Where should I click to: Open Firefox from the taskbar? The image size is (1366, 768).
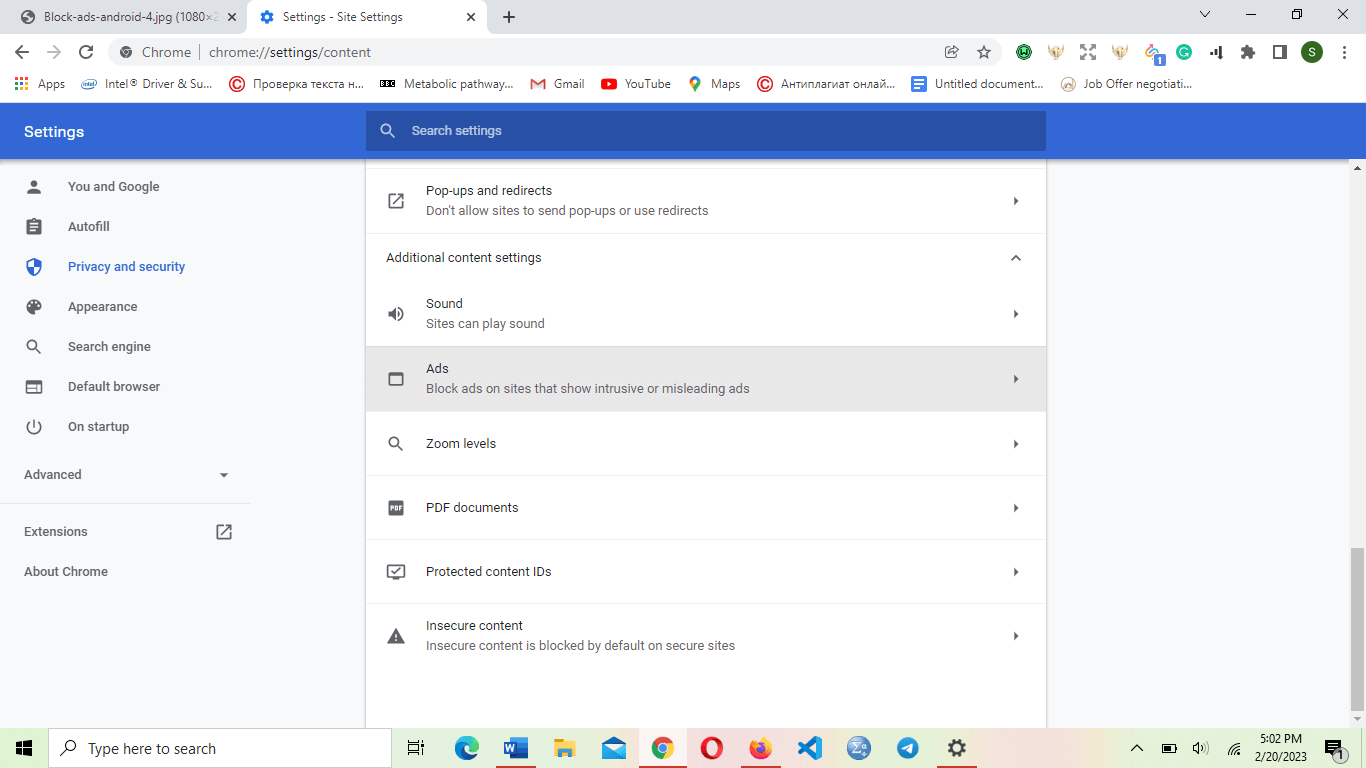pyautogui.click(x=761, y=748)
